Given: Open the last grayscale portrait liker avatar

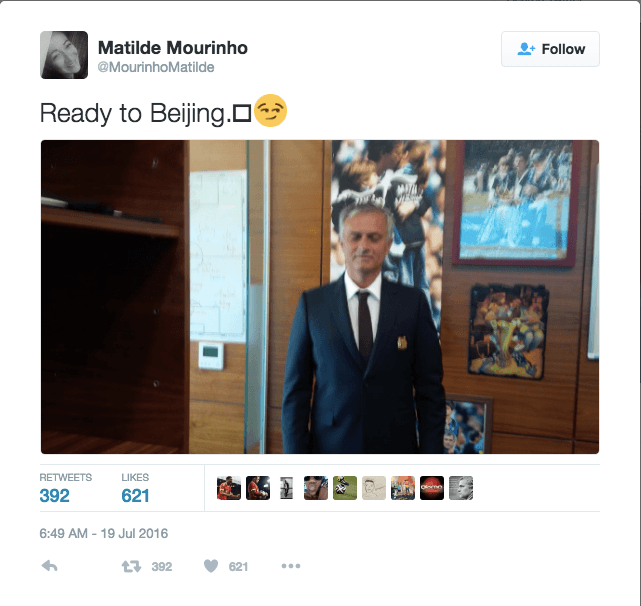Looking at the screenshot, I should coord(461,488).
